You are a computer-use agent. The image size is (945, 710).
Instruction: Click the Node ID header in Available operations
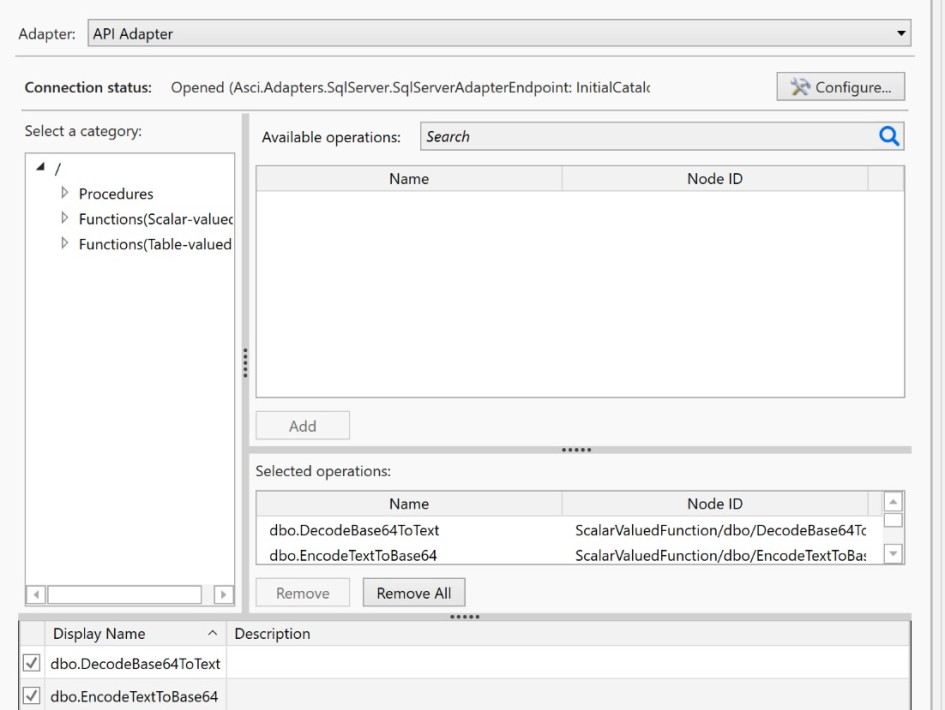(714, 179)
